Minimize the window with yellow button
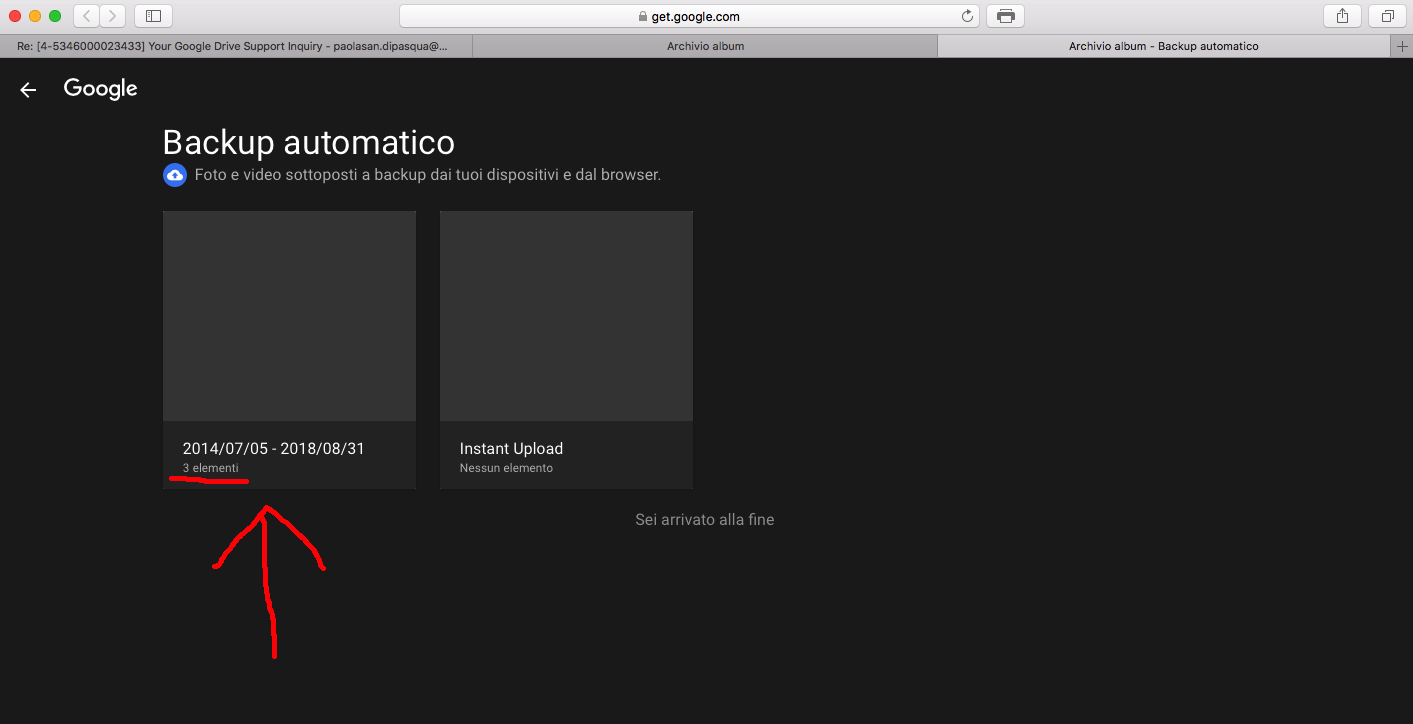The height and width of the screenshot is (724, 1413). tap(35, 16)
